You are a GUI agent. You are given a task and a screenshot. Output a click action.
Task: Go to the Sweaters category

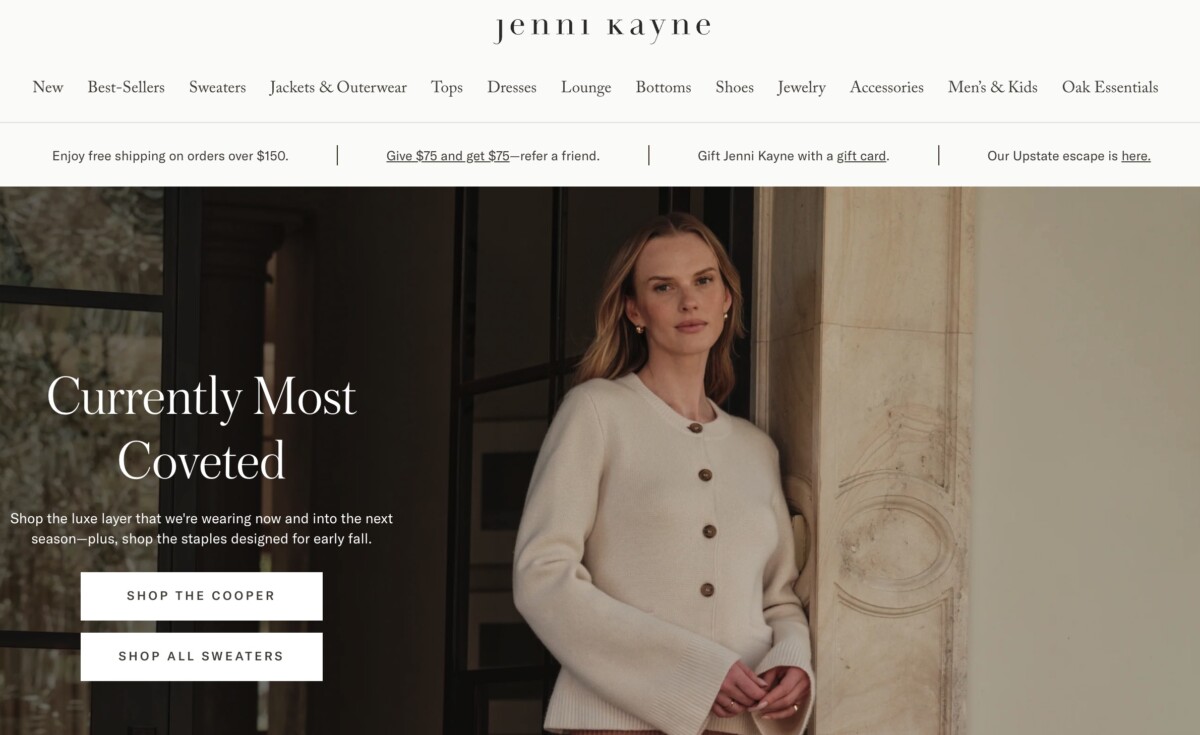click(x=217, y=88)
